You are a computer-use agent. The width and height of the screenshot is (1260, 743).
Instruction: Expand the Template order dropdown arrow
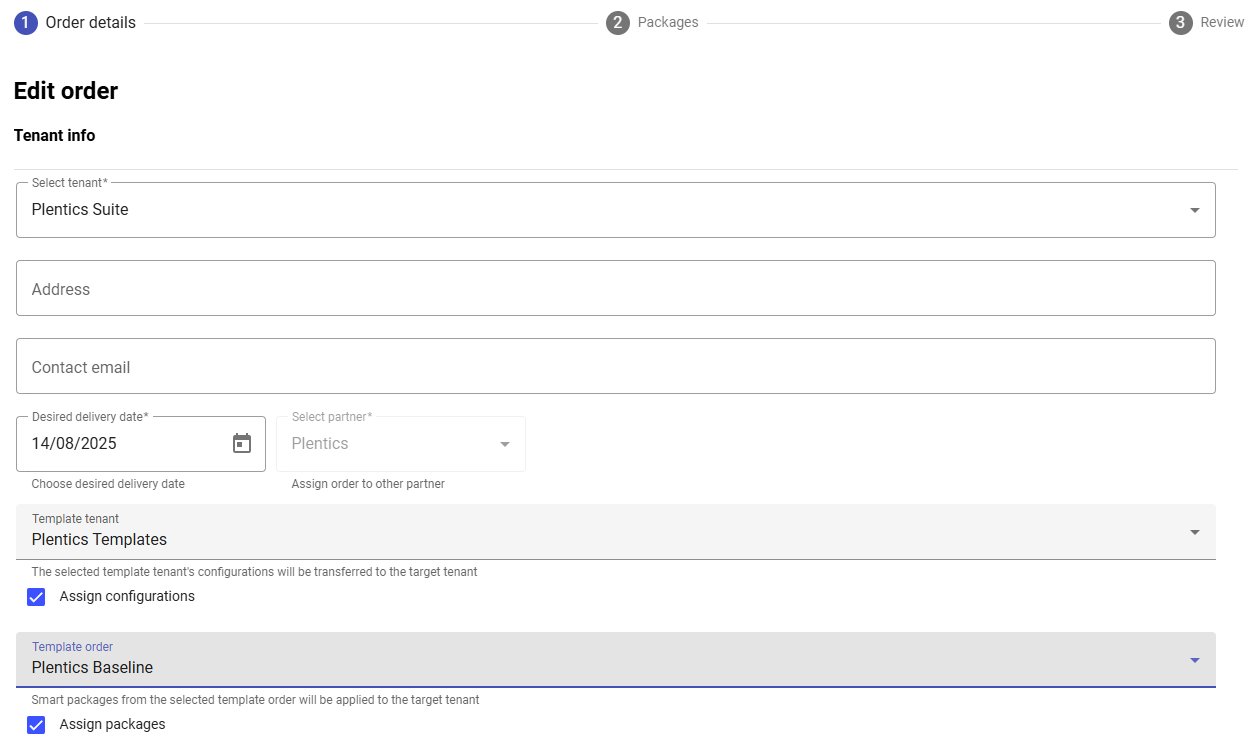pyautogui.click(x=1194, y=660)
